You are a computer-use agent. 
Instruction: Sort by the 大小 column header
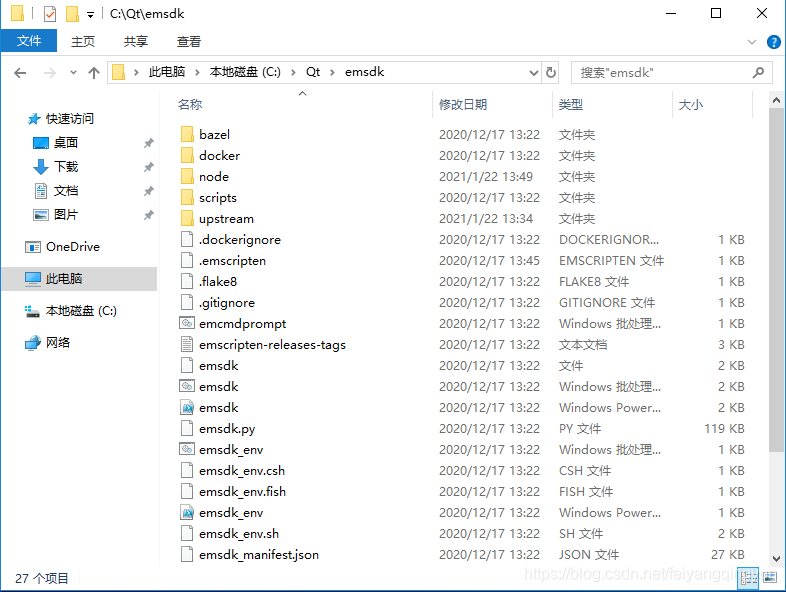tap(690, 104)
